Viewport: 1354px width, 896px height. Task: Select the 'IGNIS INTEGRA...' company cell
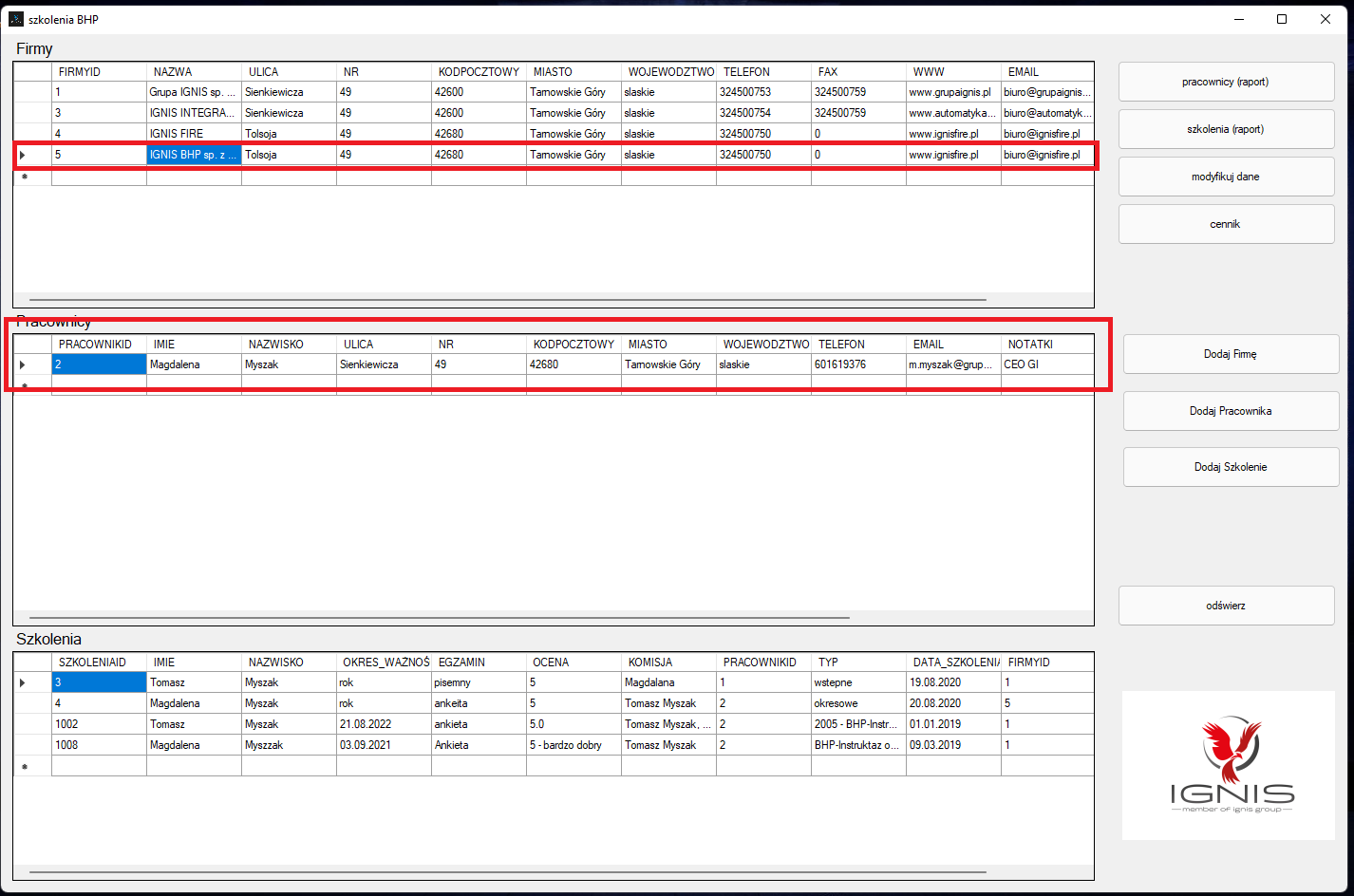[x=194, y=113]
